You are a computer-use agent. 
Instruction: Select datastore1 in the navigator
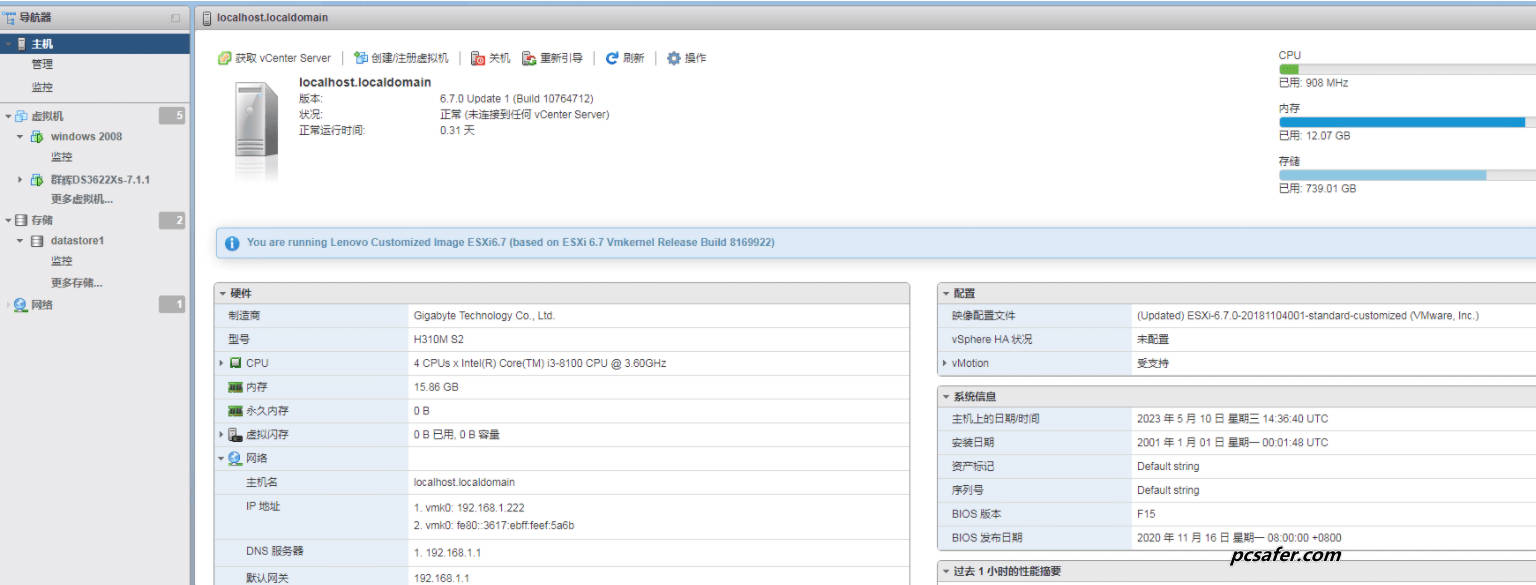coord(78,241)
